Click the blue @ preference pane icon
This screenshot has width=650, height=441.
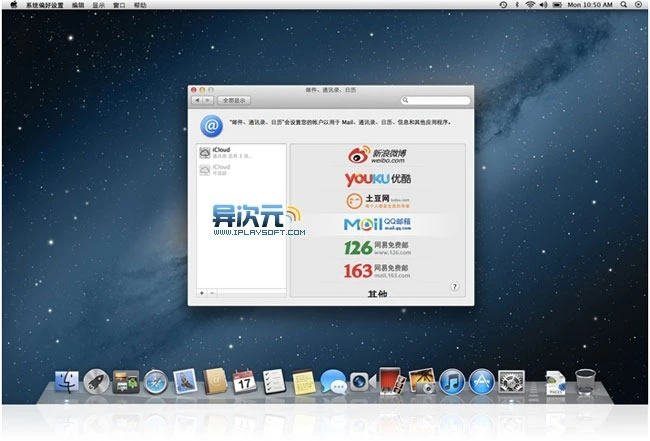211,126
